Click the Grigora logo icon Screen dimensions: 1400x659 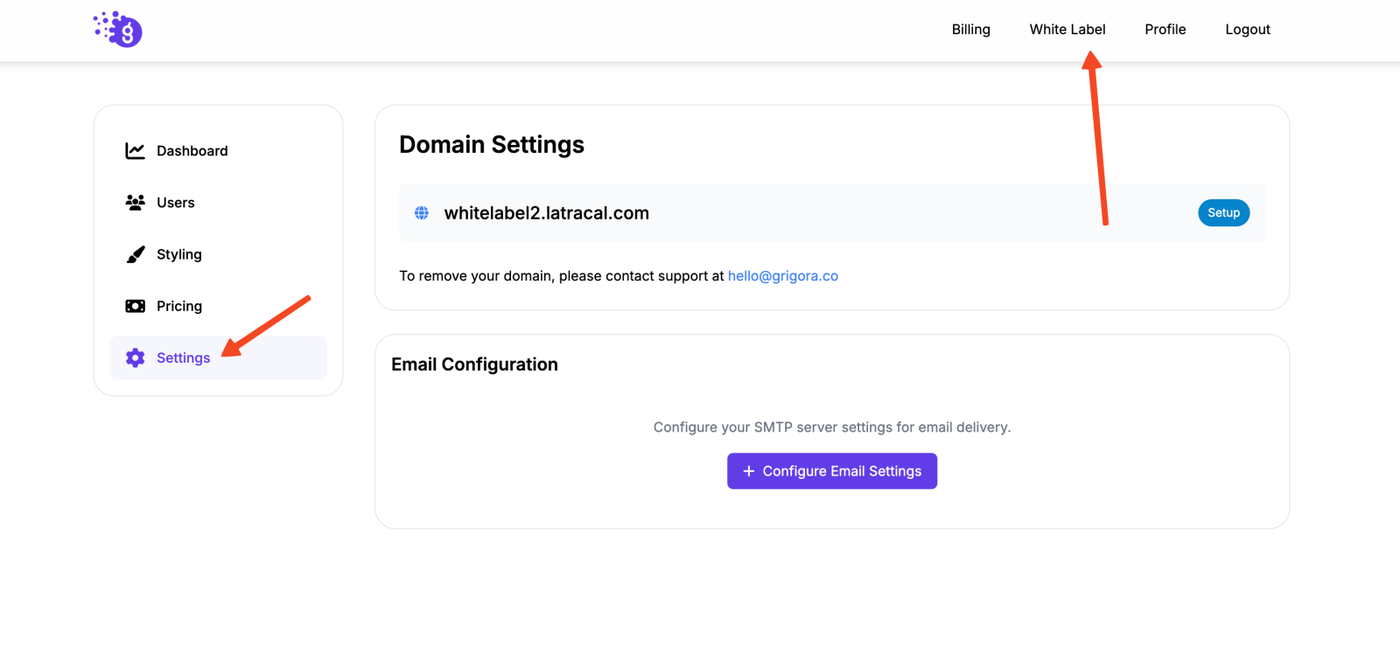(119, 30)
